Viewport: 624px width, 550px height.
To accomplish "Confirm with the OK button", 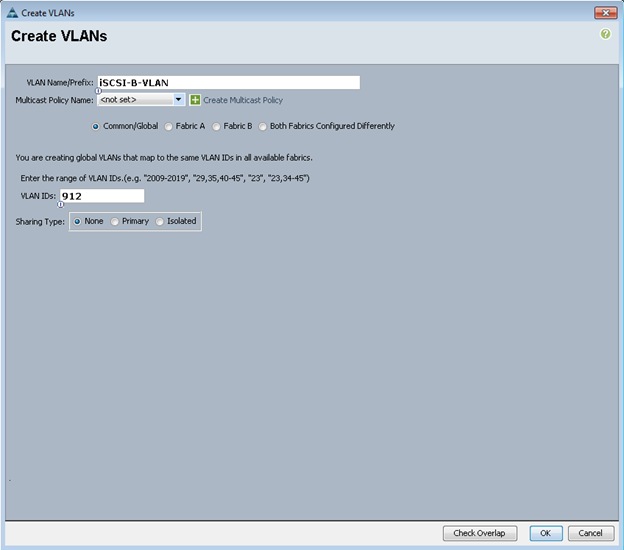I will click(x=546, y=533).
